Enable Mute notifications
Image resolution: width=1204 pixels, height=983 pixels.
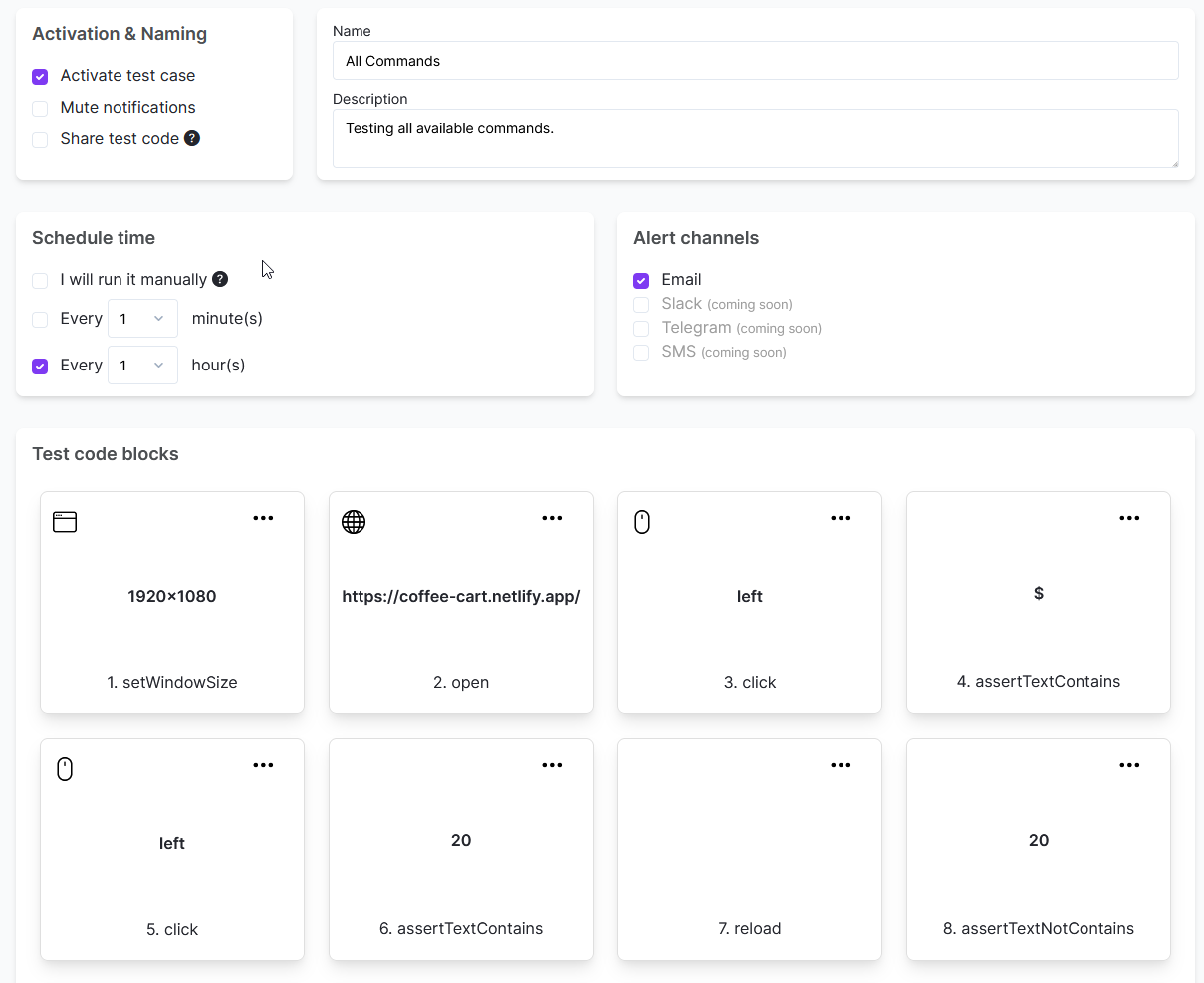(x=39, y=108)
